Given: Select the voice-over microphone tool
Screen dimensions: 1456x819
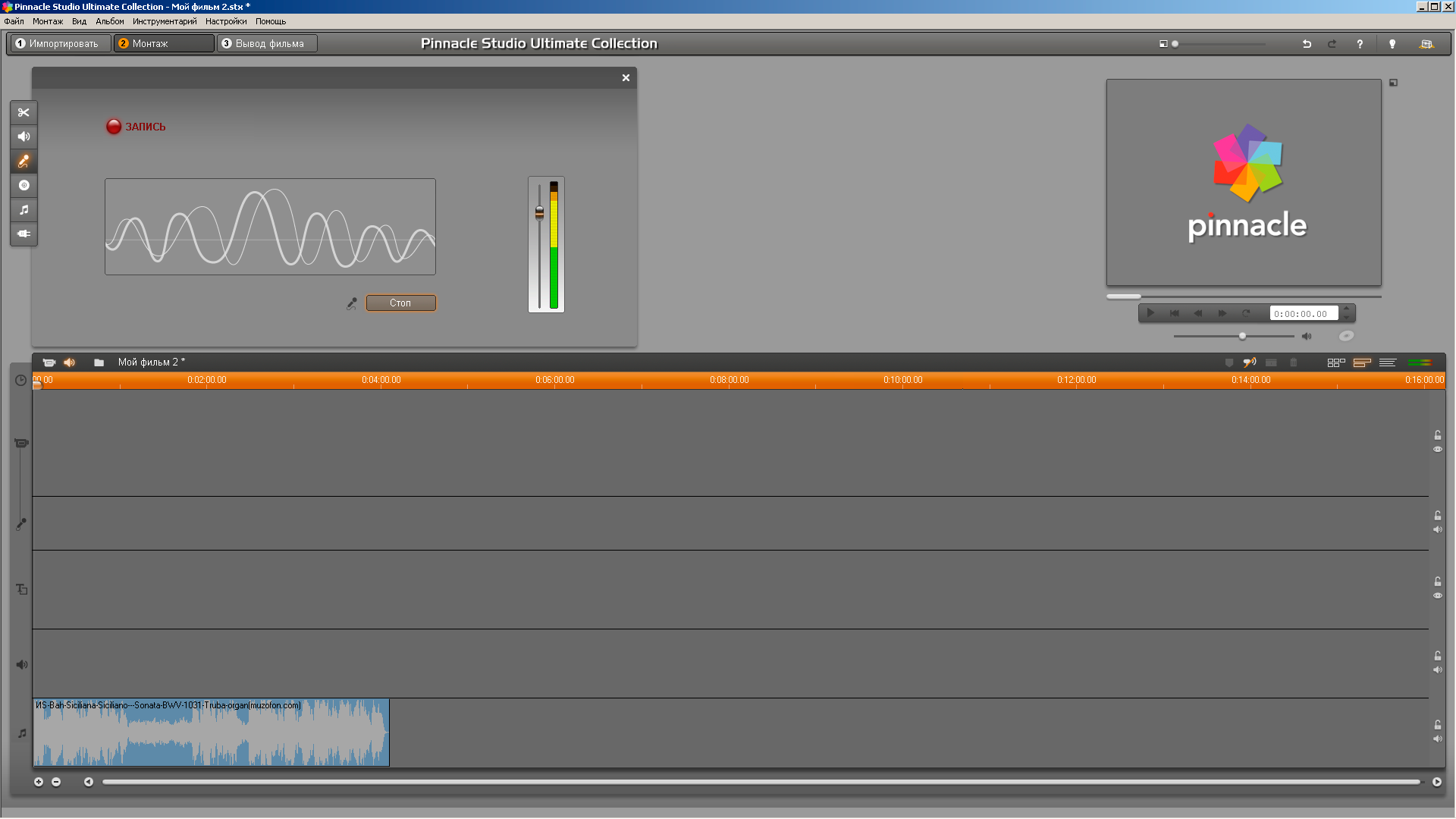Looking at the screenshot, I should (x=24, y=162).
